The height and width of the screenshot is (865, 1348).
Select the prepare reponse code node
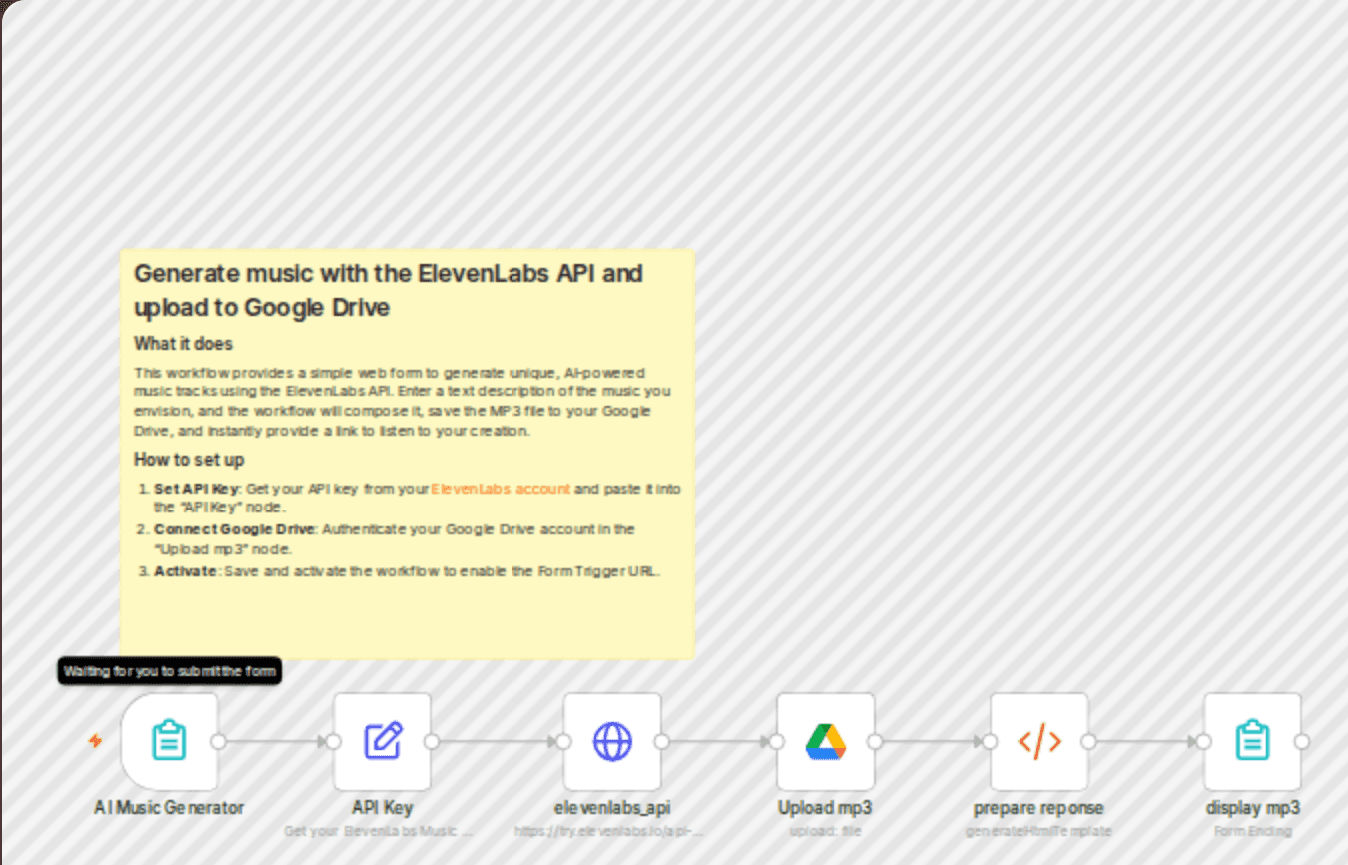pyautogui.click(x=1040, y=741)
